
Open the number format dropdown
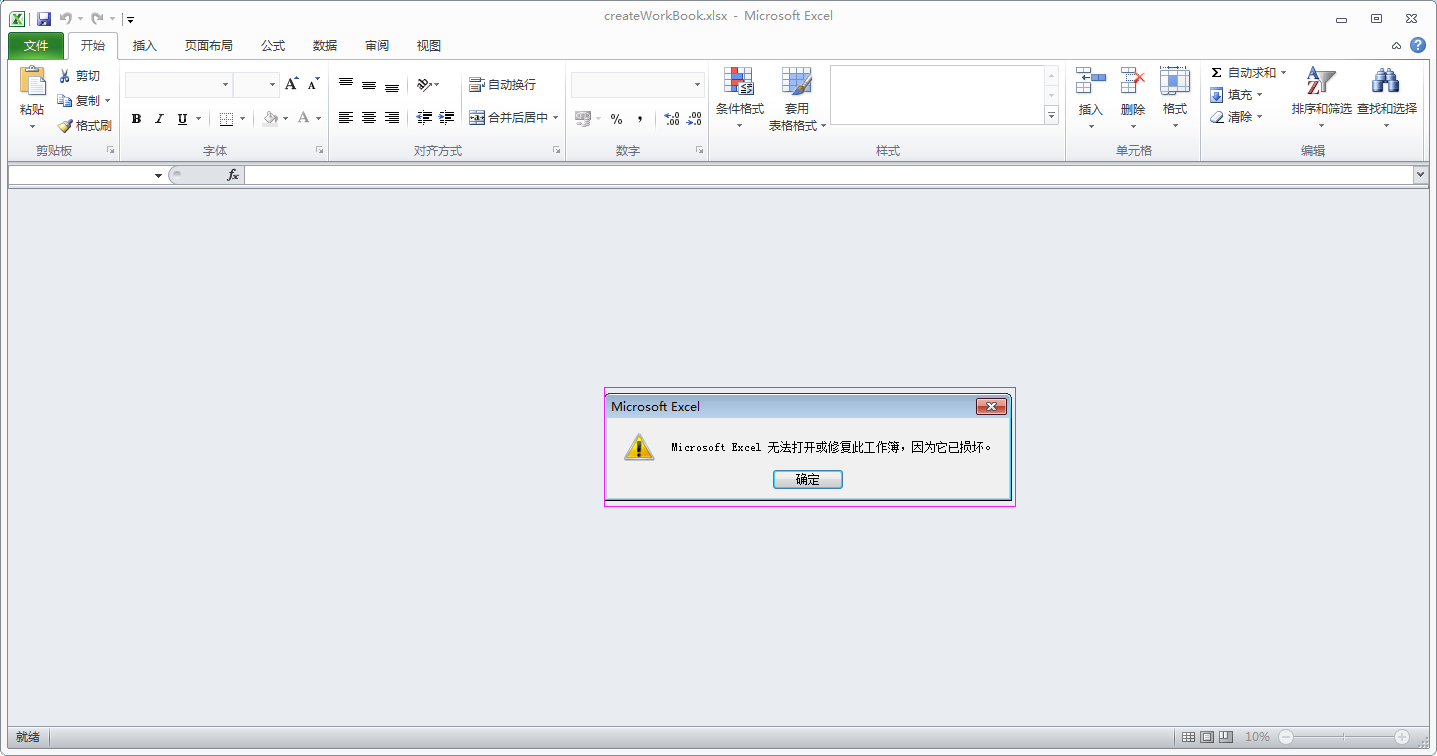point(698,85)
